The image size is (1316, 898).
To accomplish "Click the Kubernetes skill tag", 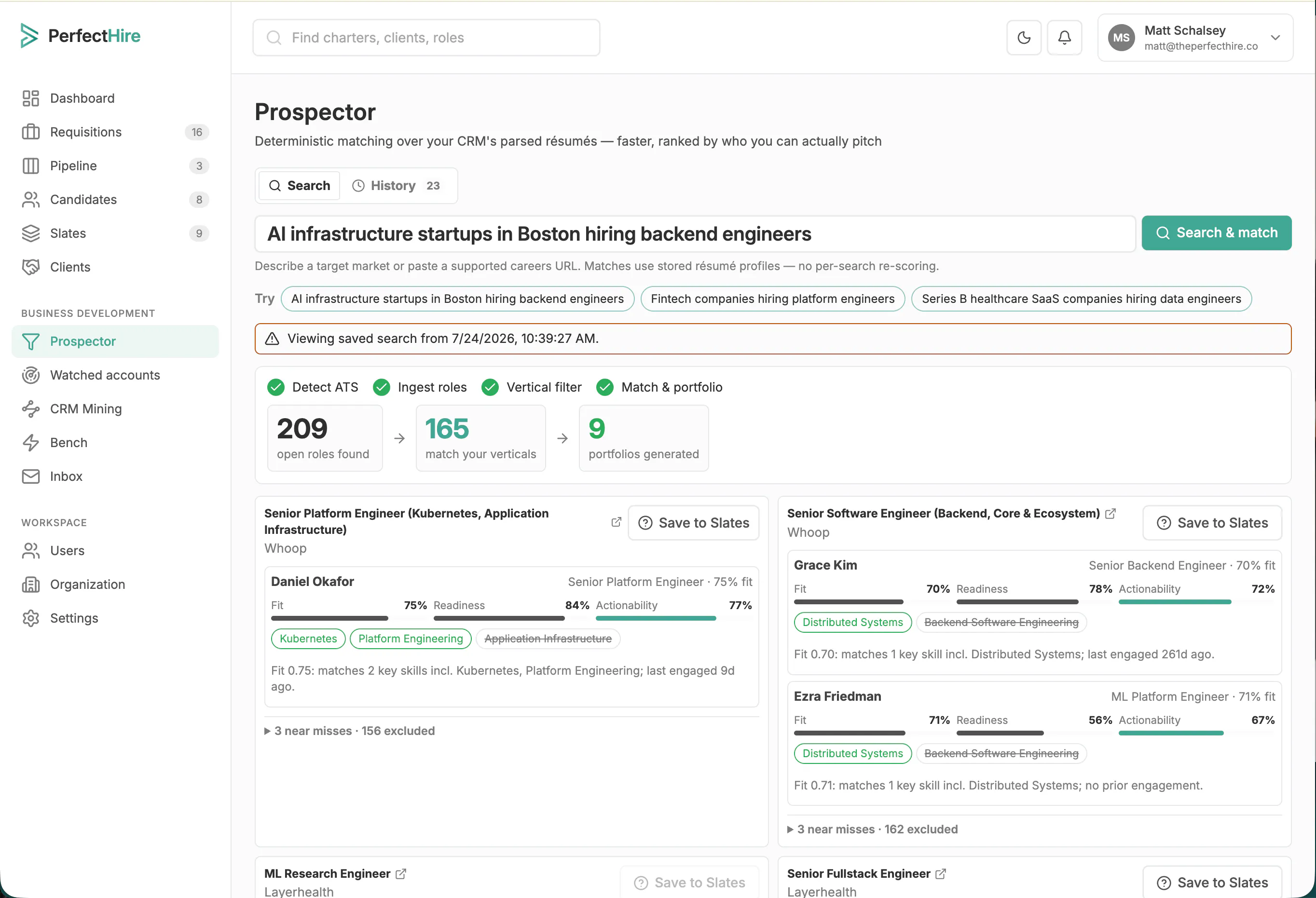I will coord(308,639).
